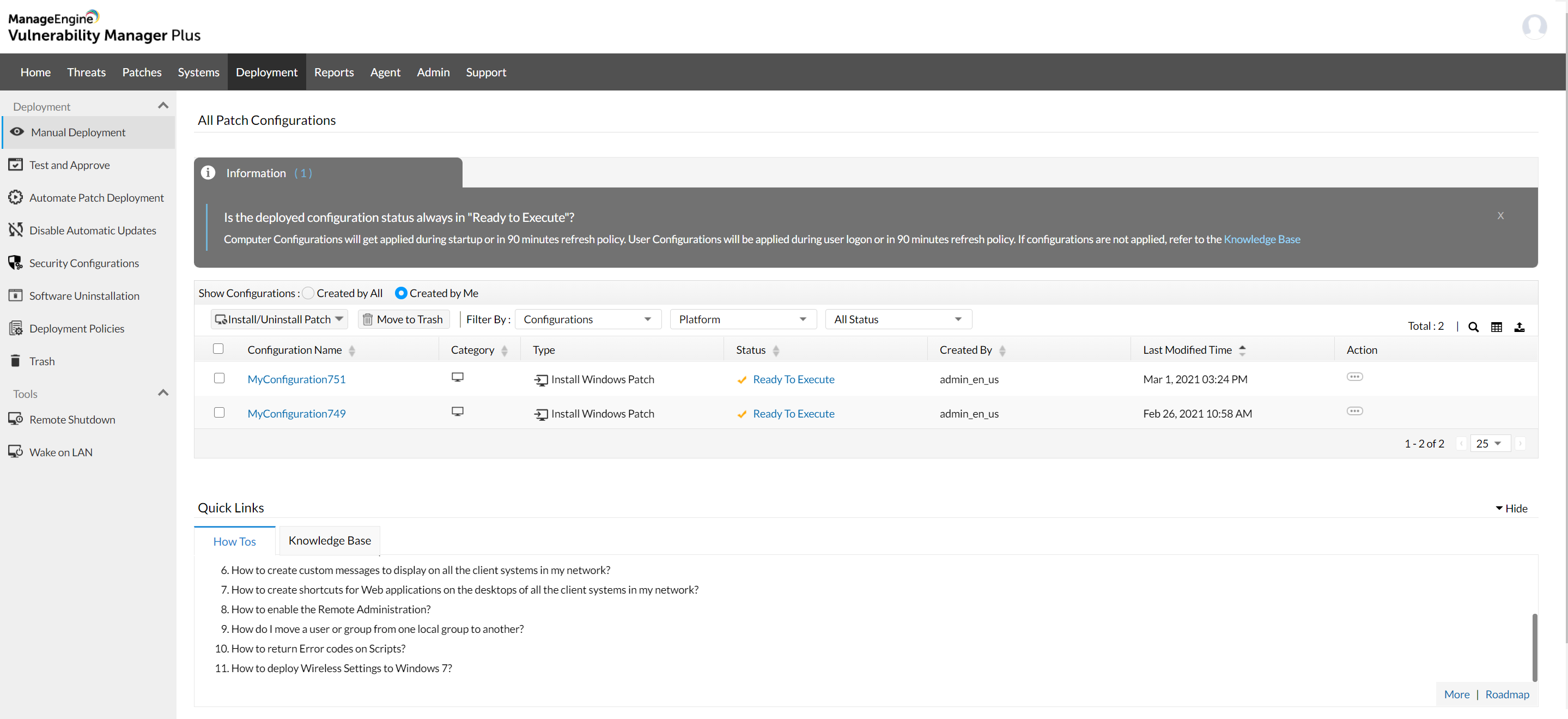Go to the Home menu
The image size is (1568, 719).
[35, 72]
